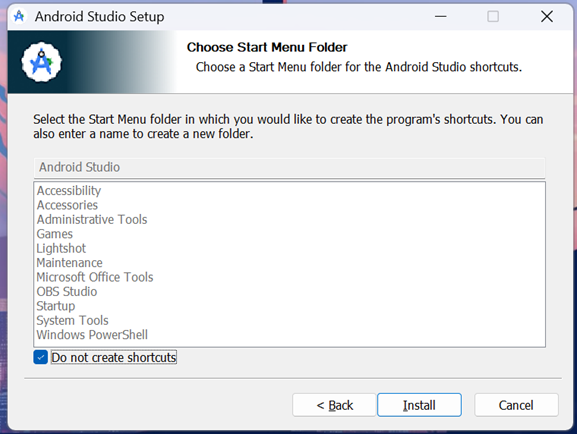The image size is (577, 434).
Task: Select Accessibility in the folder list
Action: coord(69,191)
